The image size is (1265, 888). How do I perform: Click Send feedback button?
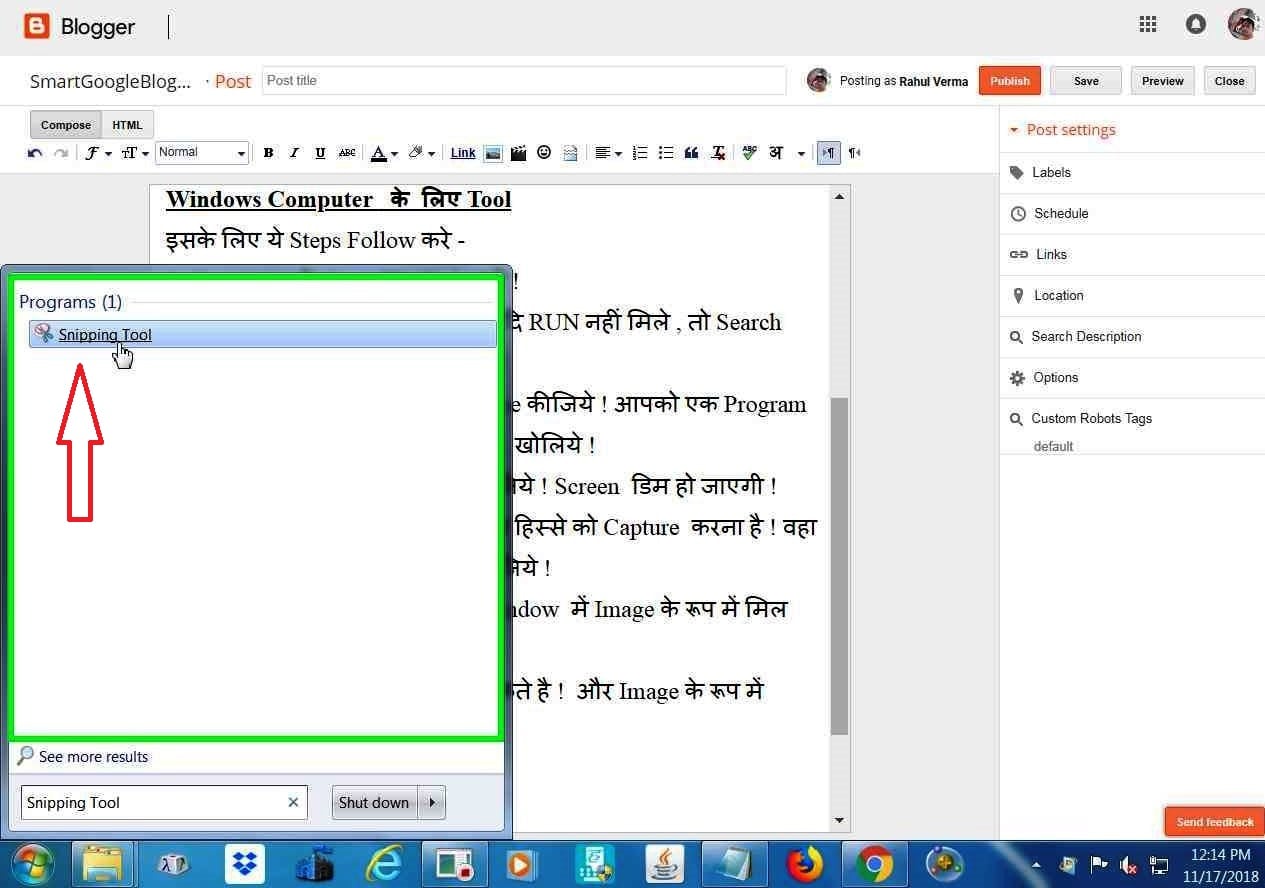(1214, 822)
